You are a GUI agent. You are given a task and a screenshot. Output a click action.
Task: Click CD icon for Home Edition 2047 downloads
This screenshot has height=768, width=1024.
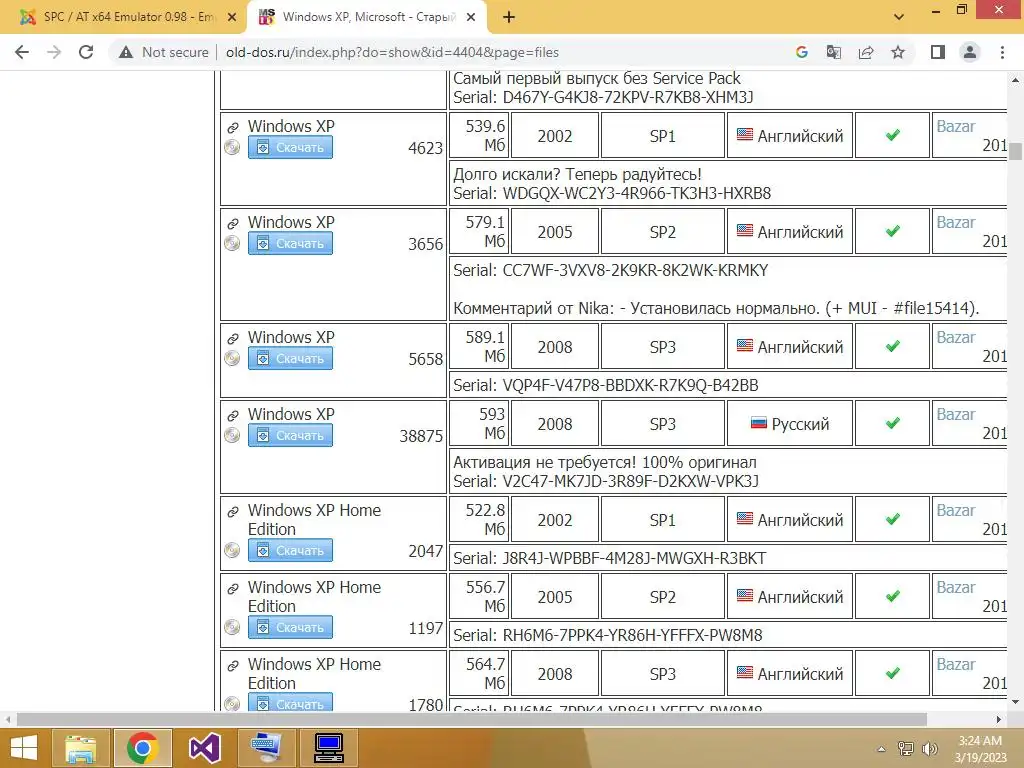click(232, 550)
